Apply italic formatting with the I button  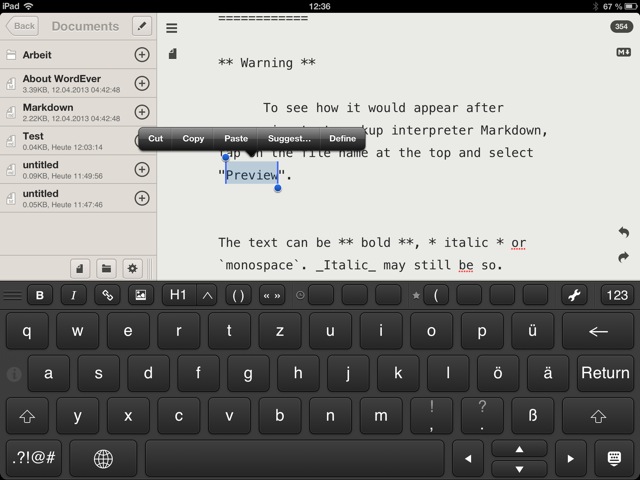pyautogui.click(x=73, y=295)
